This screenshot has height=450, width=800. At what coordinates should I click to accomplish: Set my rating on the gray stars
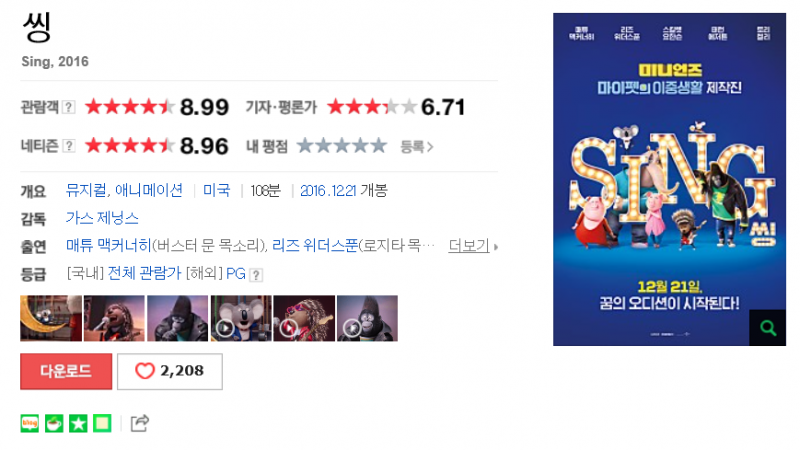341,146
